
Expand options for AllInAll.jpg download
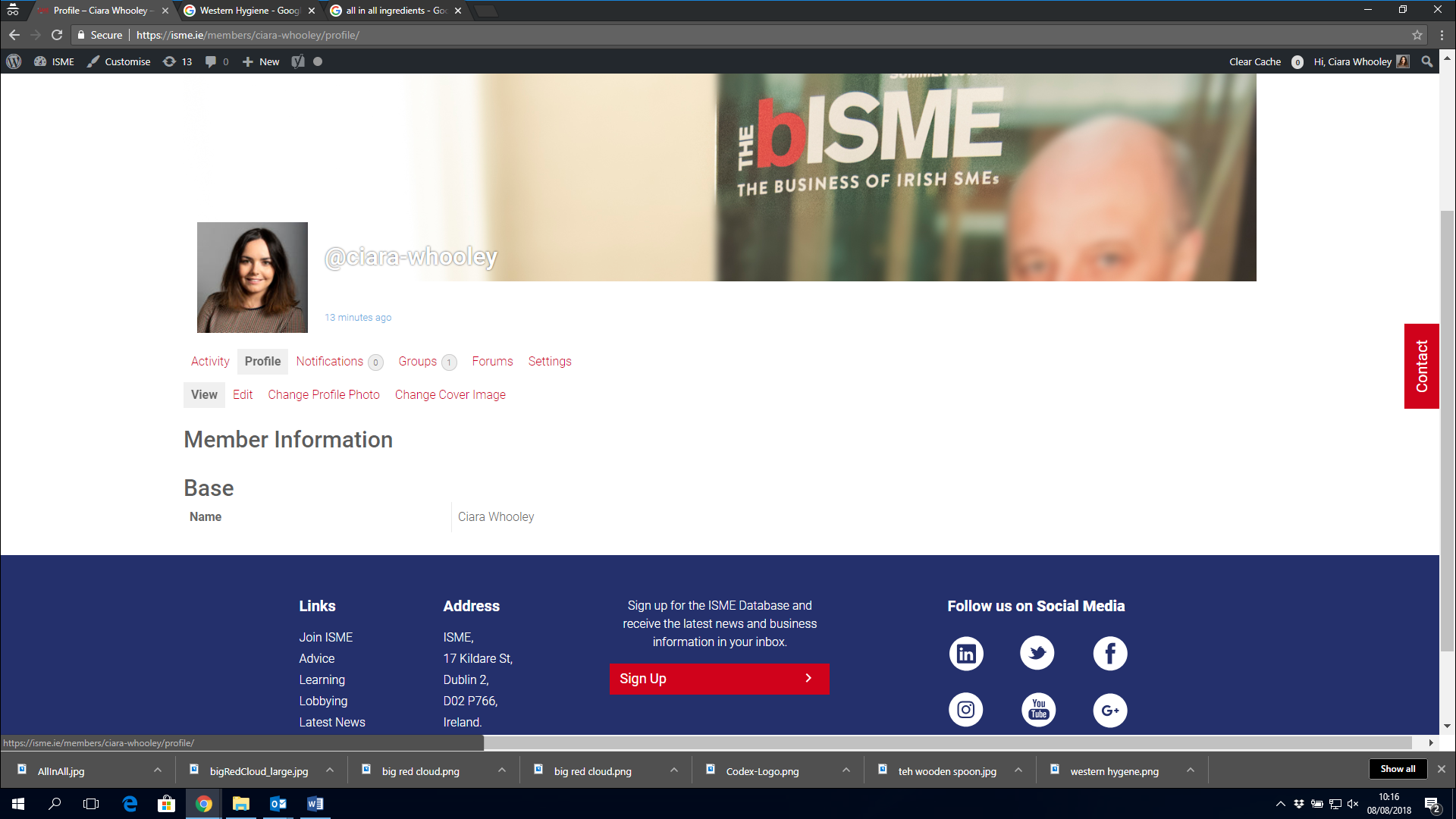(157, 770)
